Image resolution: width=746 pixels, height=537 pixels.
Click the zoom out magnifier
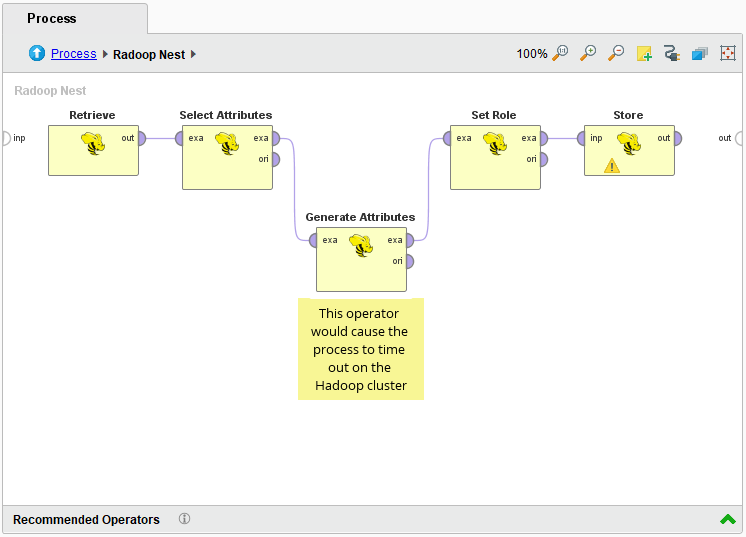click(616, 53)
